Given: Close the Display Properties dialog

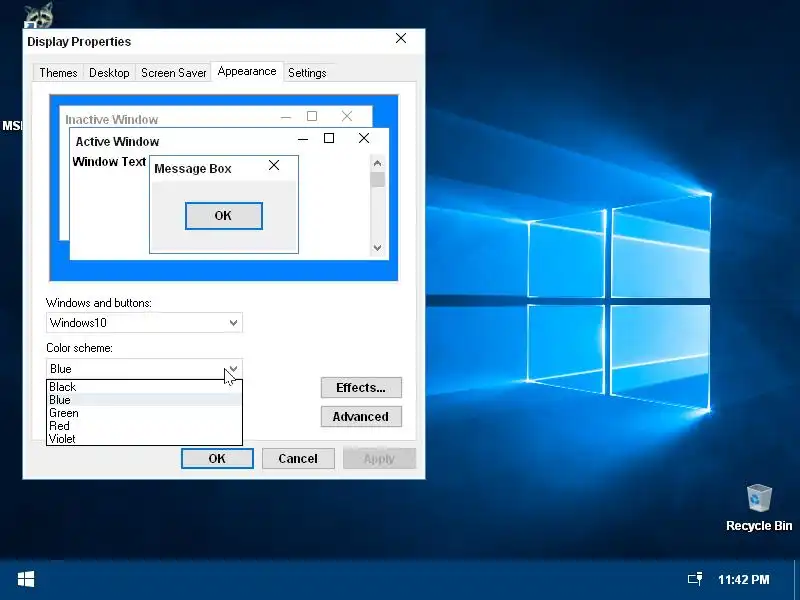Looking at the screenshot, I should click(x=401, y=39).
